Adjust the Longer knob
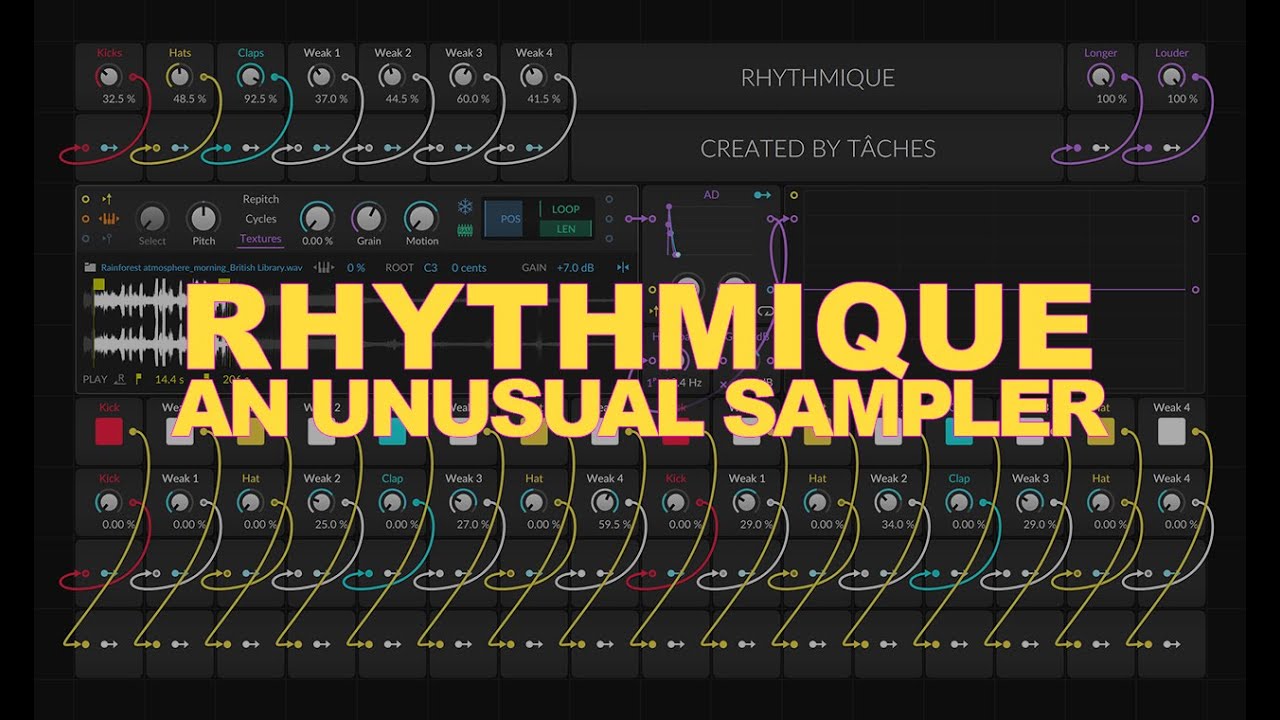The width and height of the screenshot is (1280, 720). point(1100,76)
